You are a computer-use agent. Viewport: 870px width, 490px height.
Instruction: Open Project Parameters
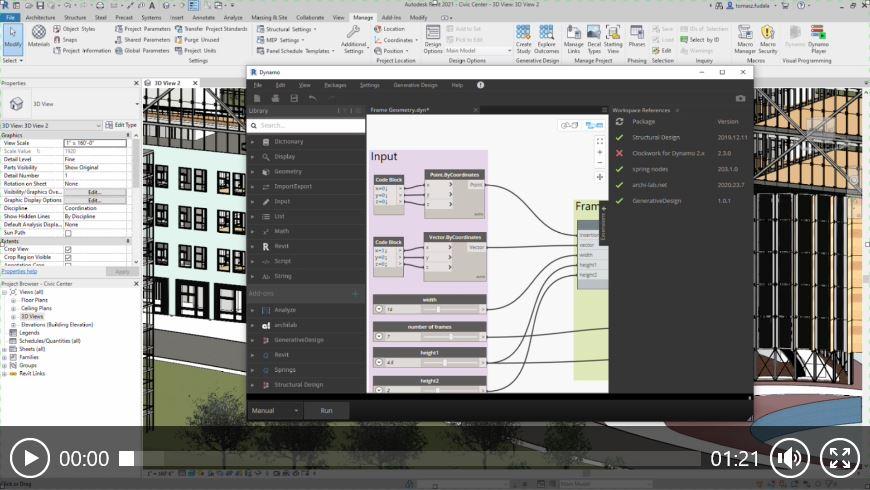tap(143, 29)
